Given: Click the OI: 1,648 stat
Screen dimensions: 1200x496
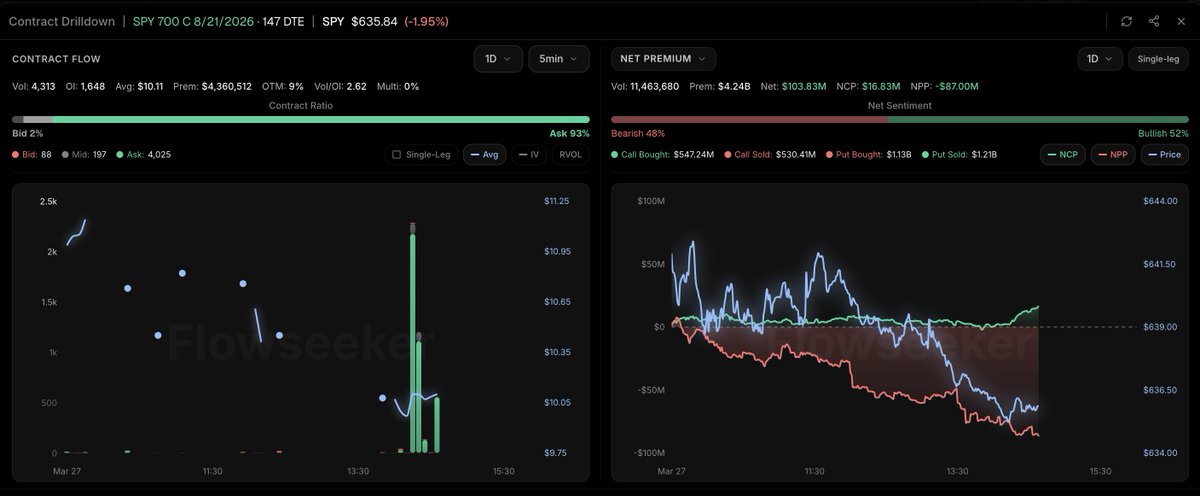Looking at the screenshot, I should (85, 87).
